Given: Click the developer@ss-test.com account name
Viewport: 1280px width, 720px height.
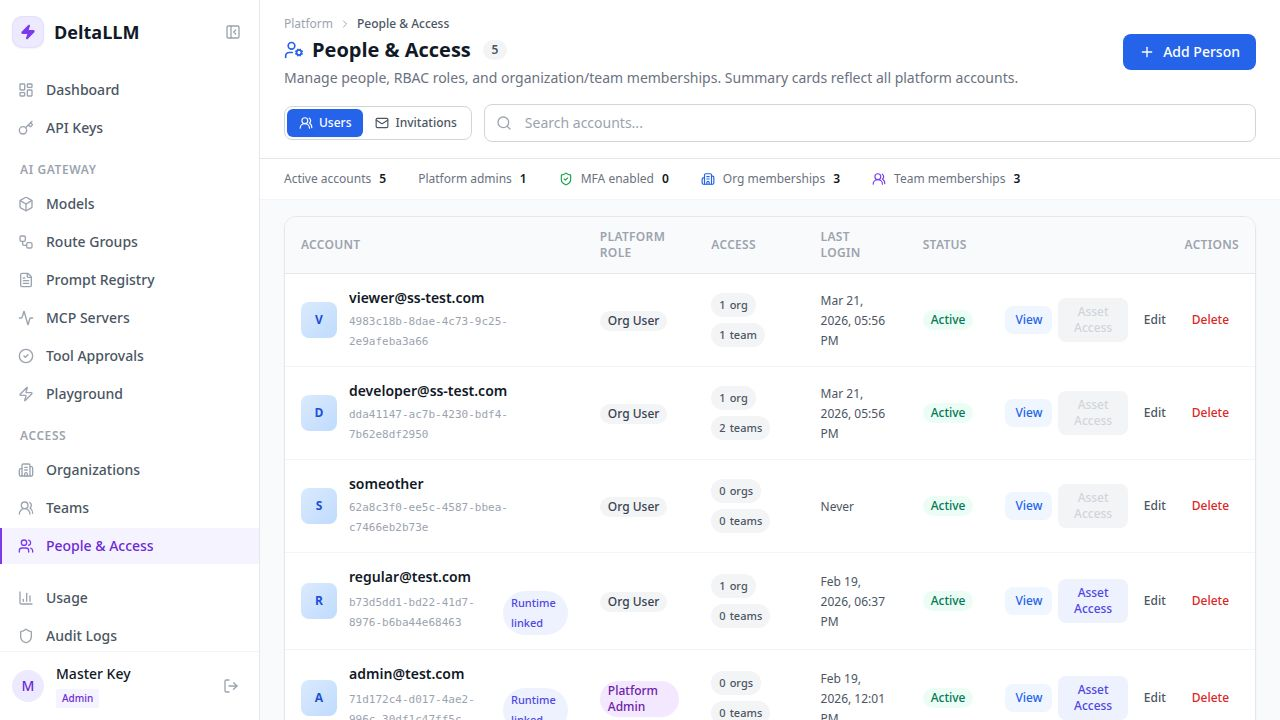Looking at the screenshot, I should [x=428, y=391].
